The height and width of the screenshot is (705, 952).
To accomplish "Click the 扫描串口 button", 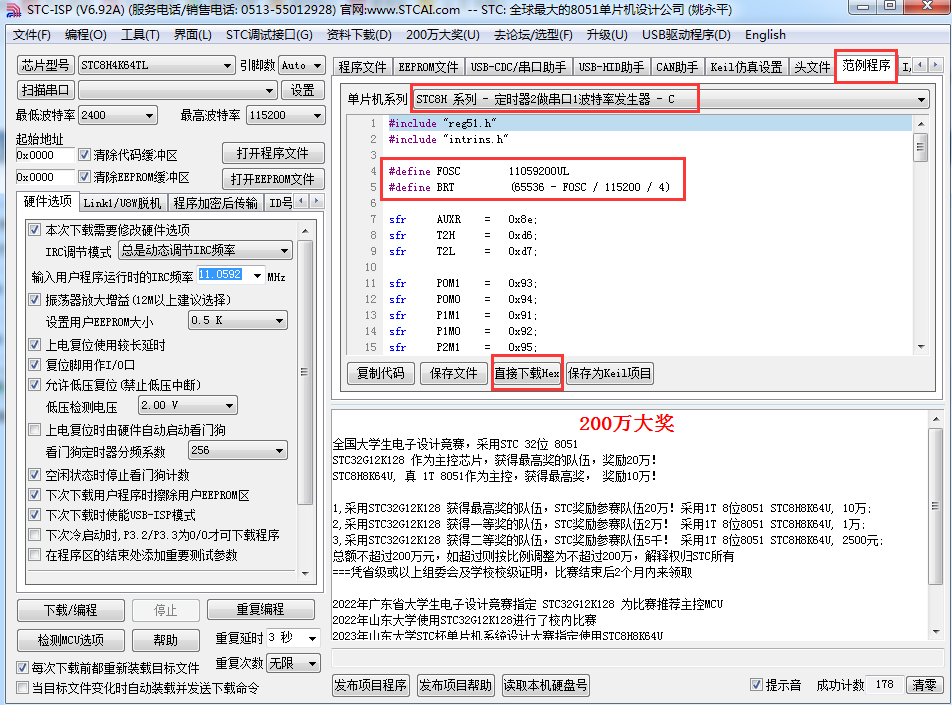I will 45,90.
